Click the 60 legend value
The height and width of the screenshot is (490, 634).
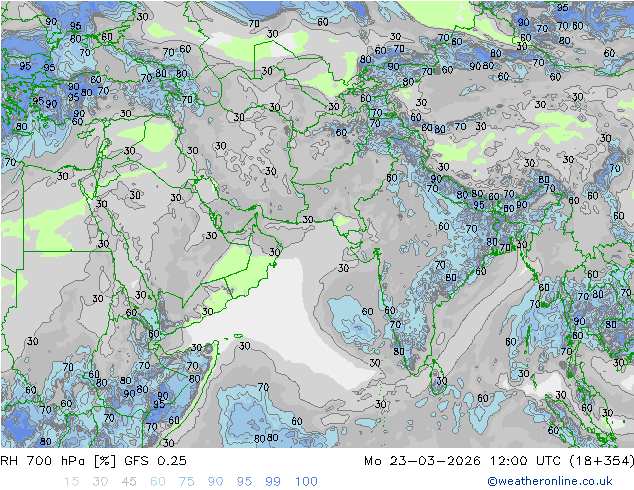click(158, 482)
